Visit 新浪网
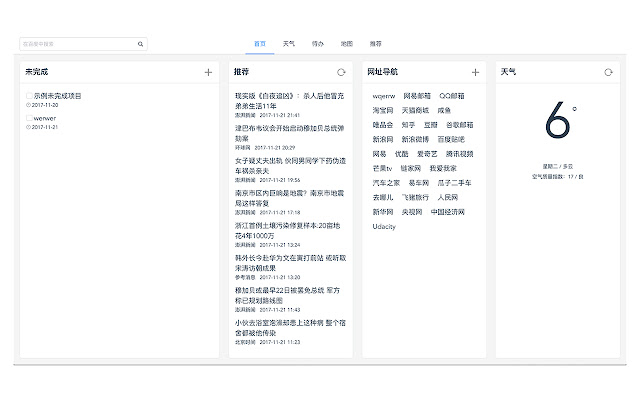640x400 pixels. click(383, 139)
